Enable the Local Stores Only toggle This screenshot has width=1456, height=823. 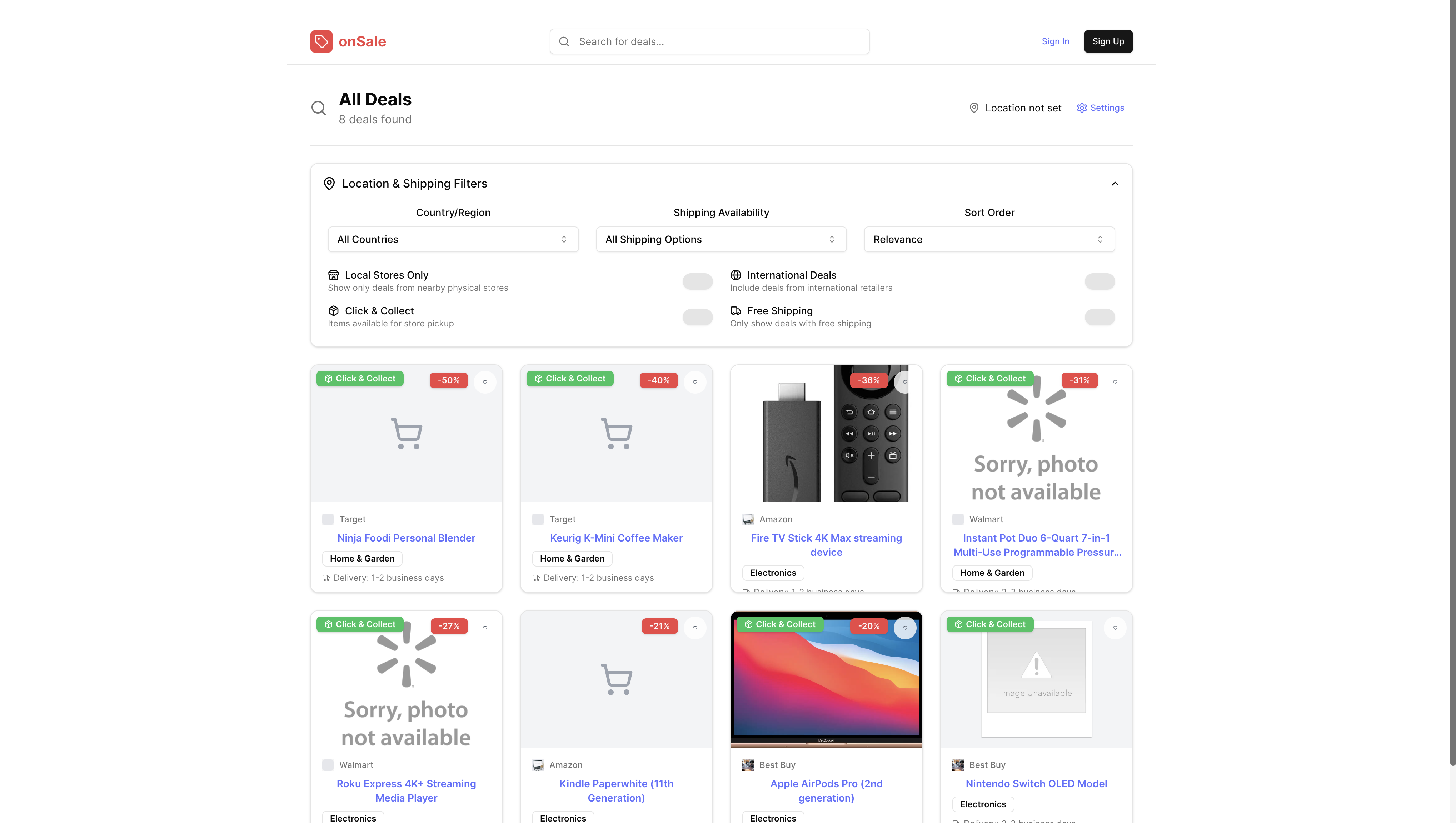point(698,281)
